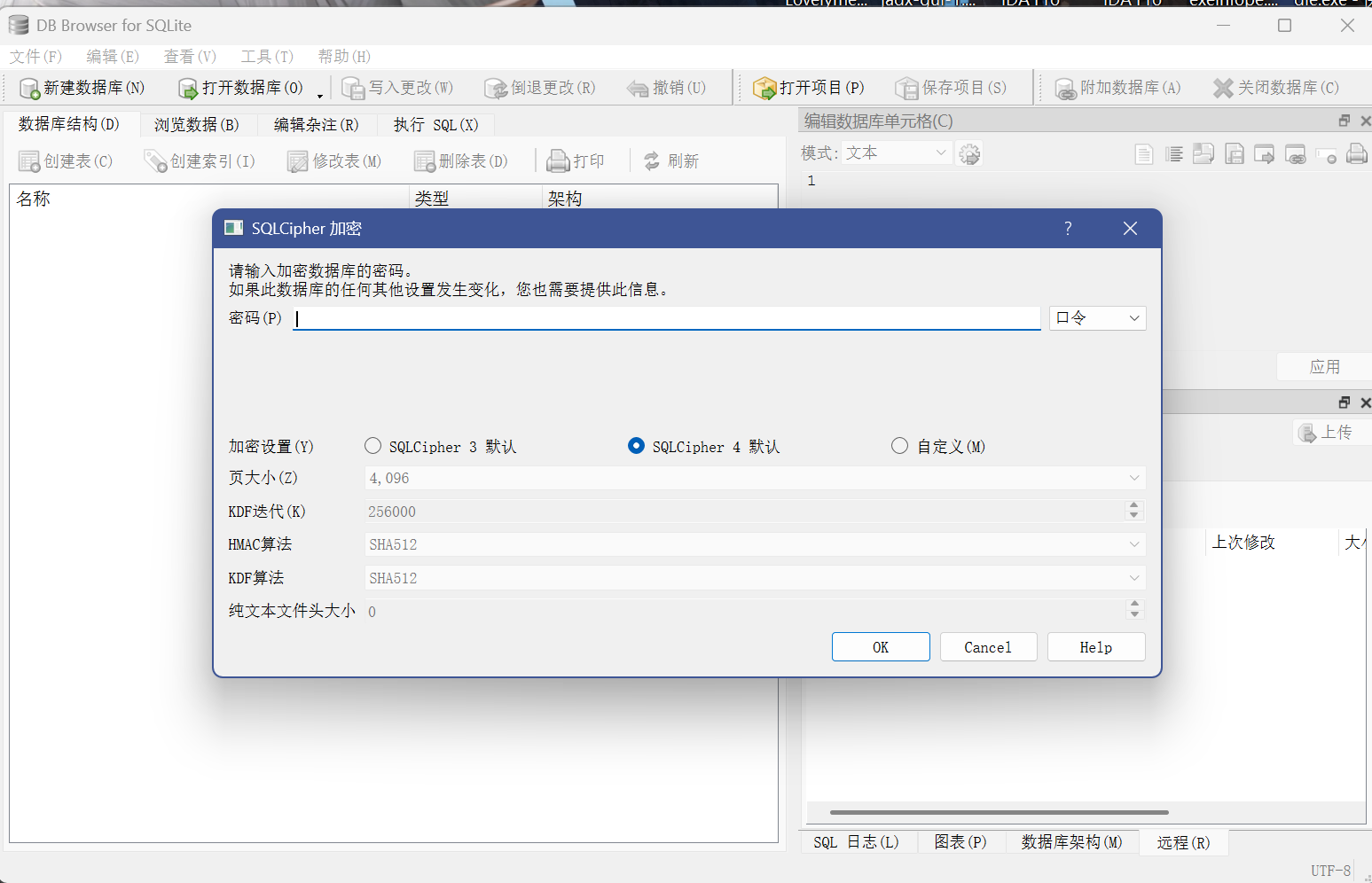Expand the cell edit mode (文本) dropdown

click(897, 153)
